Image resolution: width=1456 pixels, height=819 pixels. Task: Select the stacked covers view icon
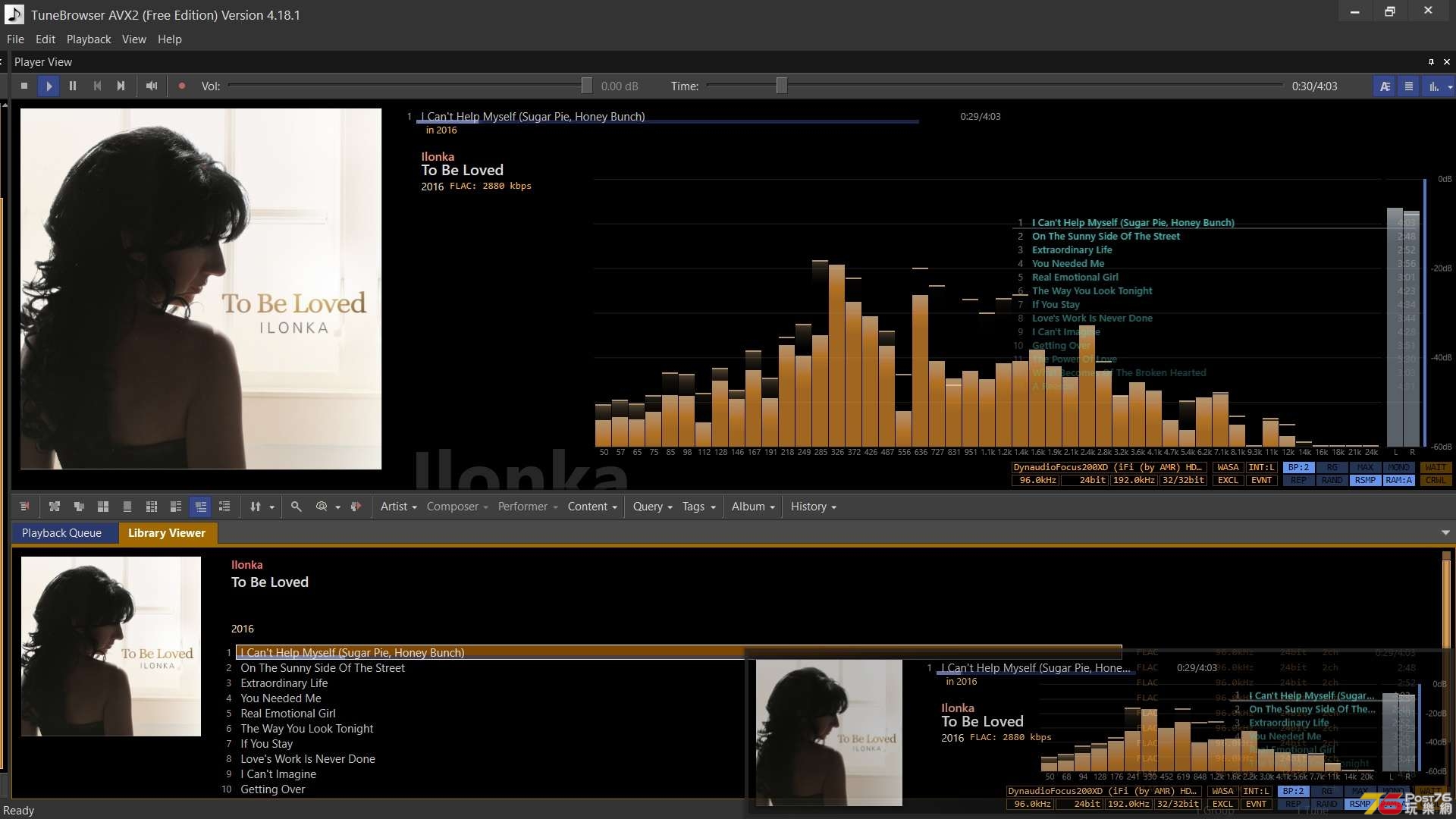click(x=79, y=507)
